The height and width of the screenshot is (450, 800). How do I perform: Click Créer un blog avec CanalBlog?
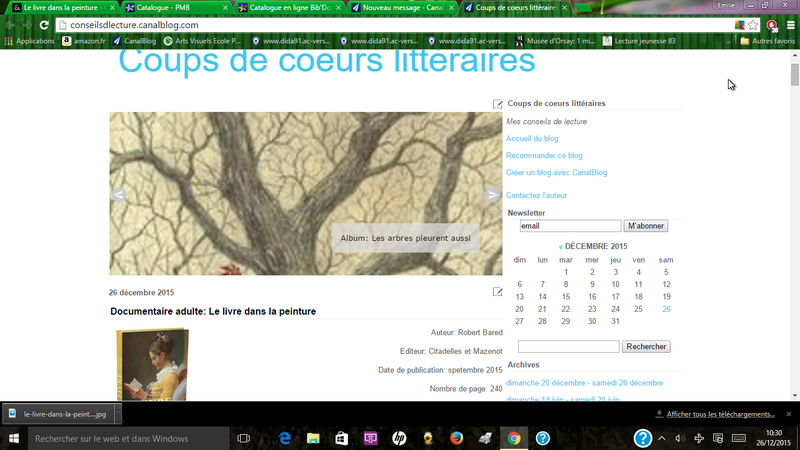[556, 172]
